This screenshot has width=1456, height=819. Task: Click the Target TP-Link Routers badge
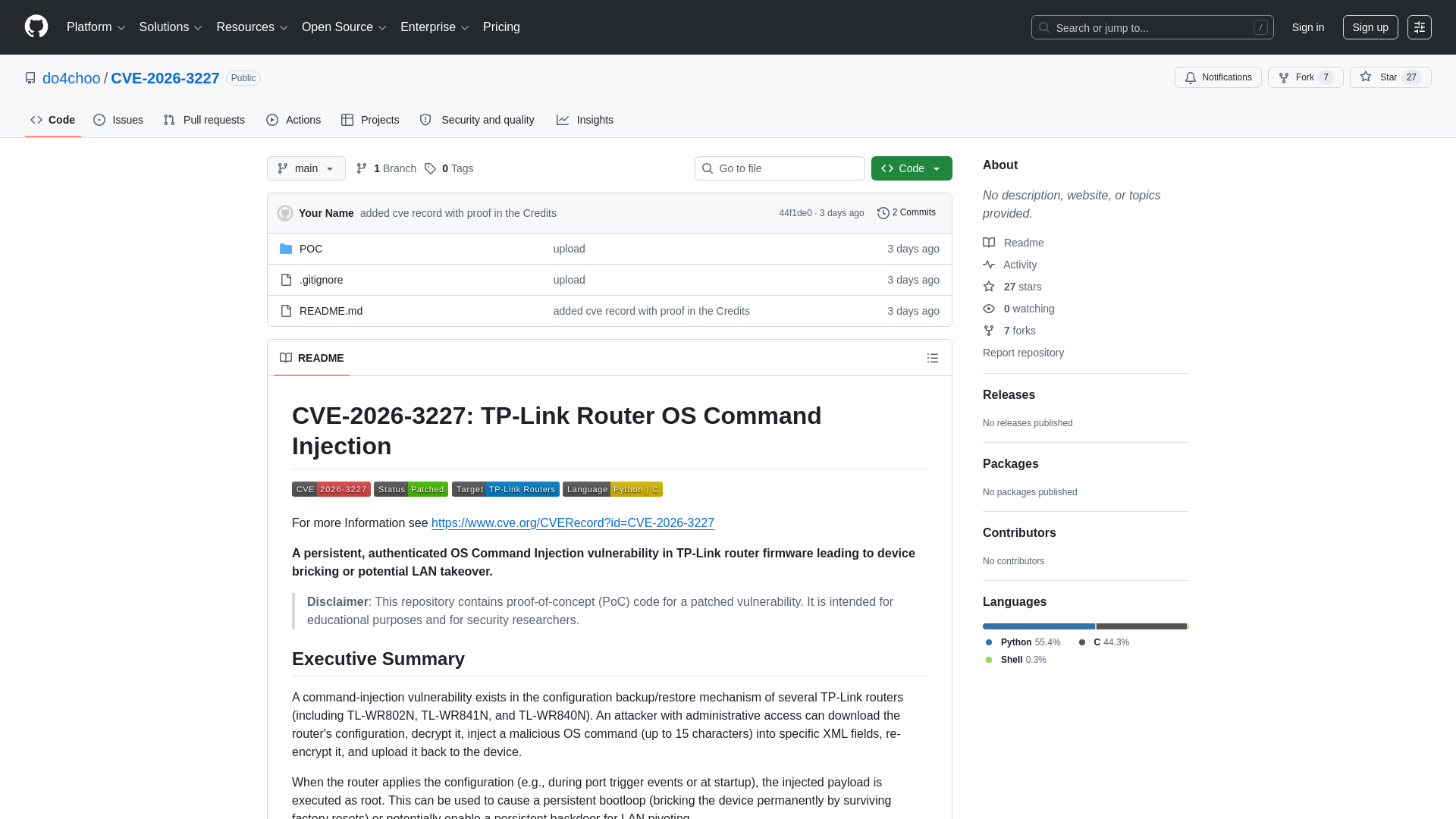(506, 489)
